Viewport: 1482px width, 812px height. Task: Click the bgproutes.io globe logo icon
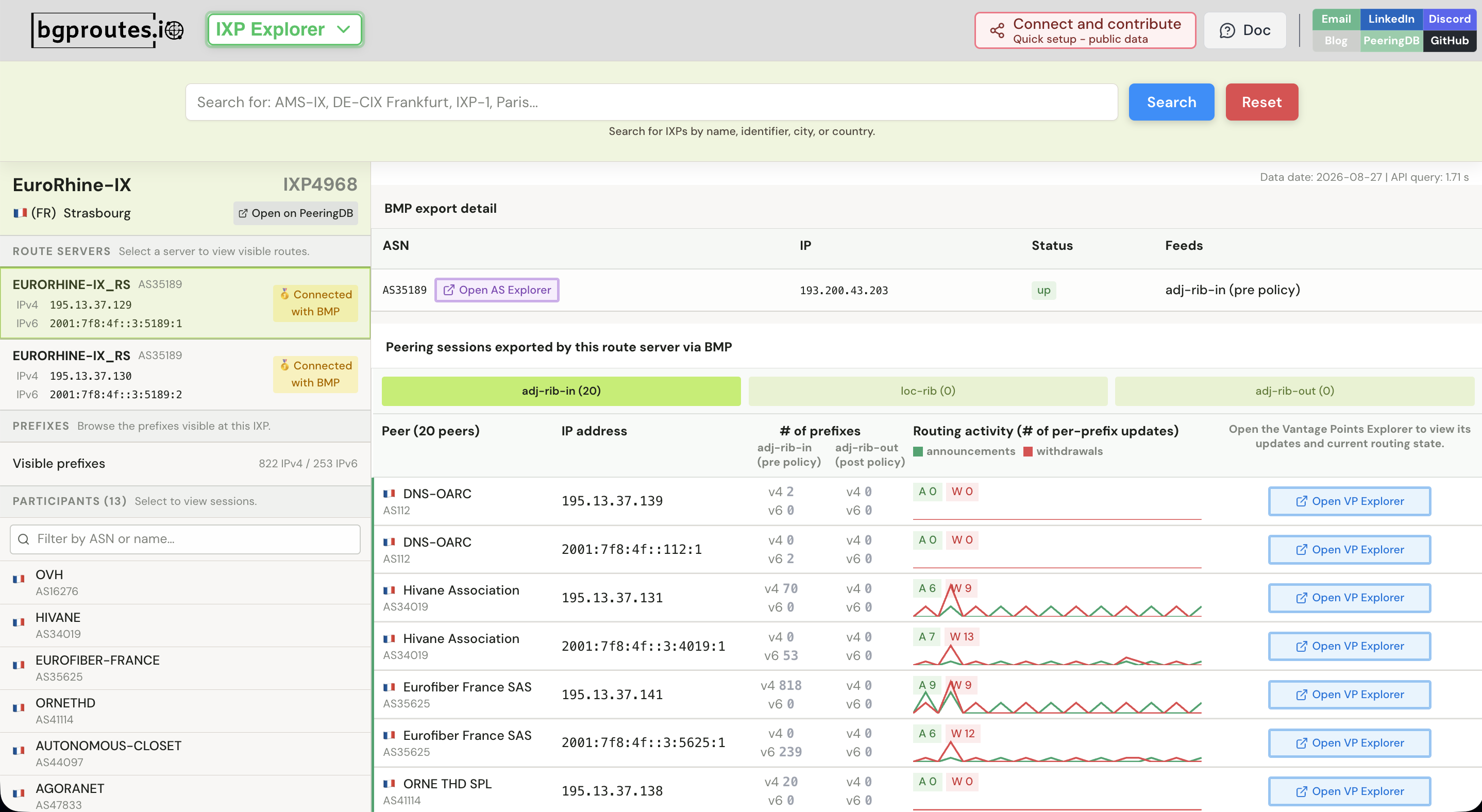(x=174, y=30)
